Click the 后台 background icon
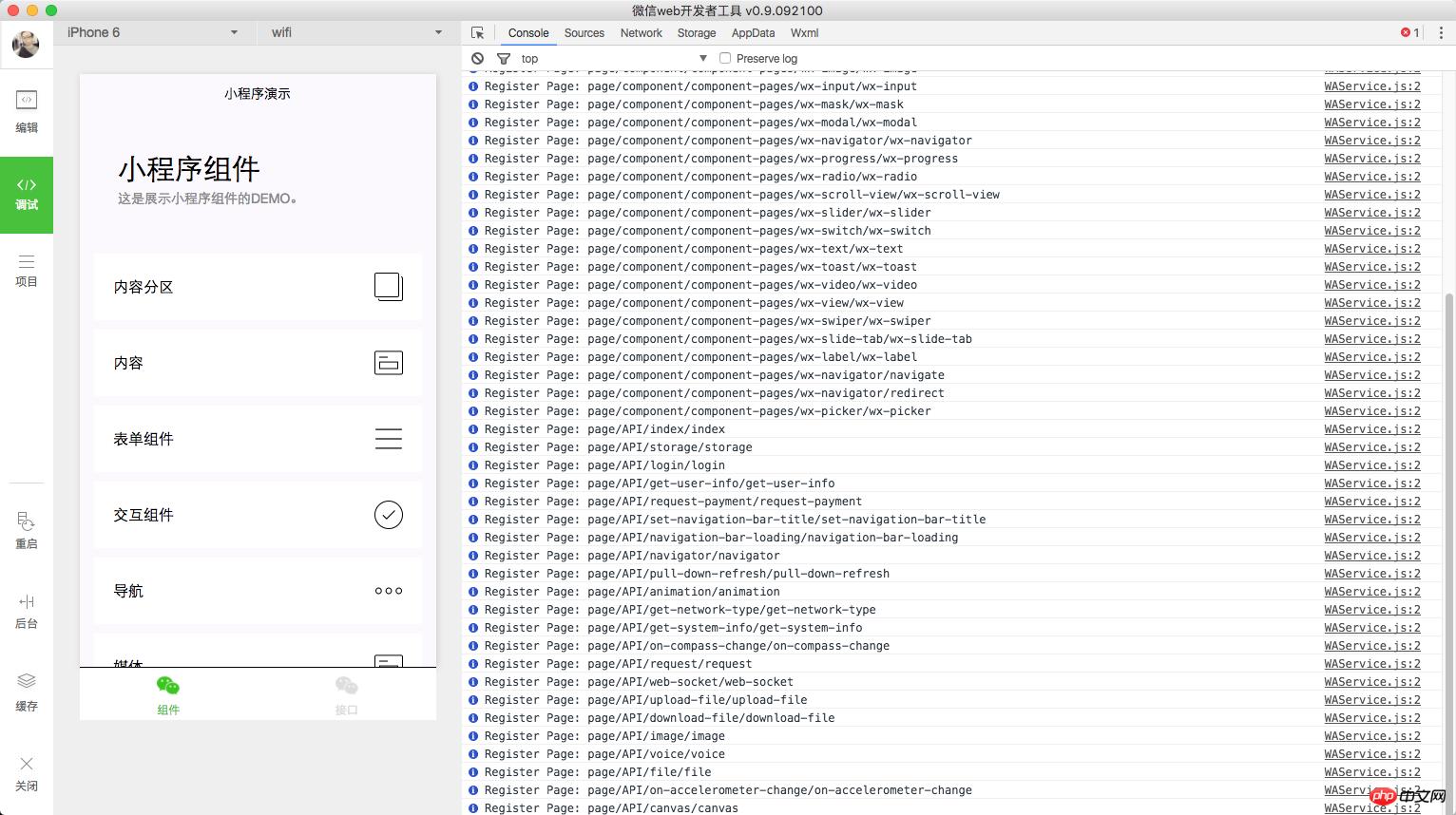This screenshot has width=1456, height=815. click(x=27, y=610)
